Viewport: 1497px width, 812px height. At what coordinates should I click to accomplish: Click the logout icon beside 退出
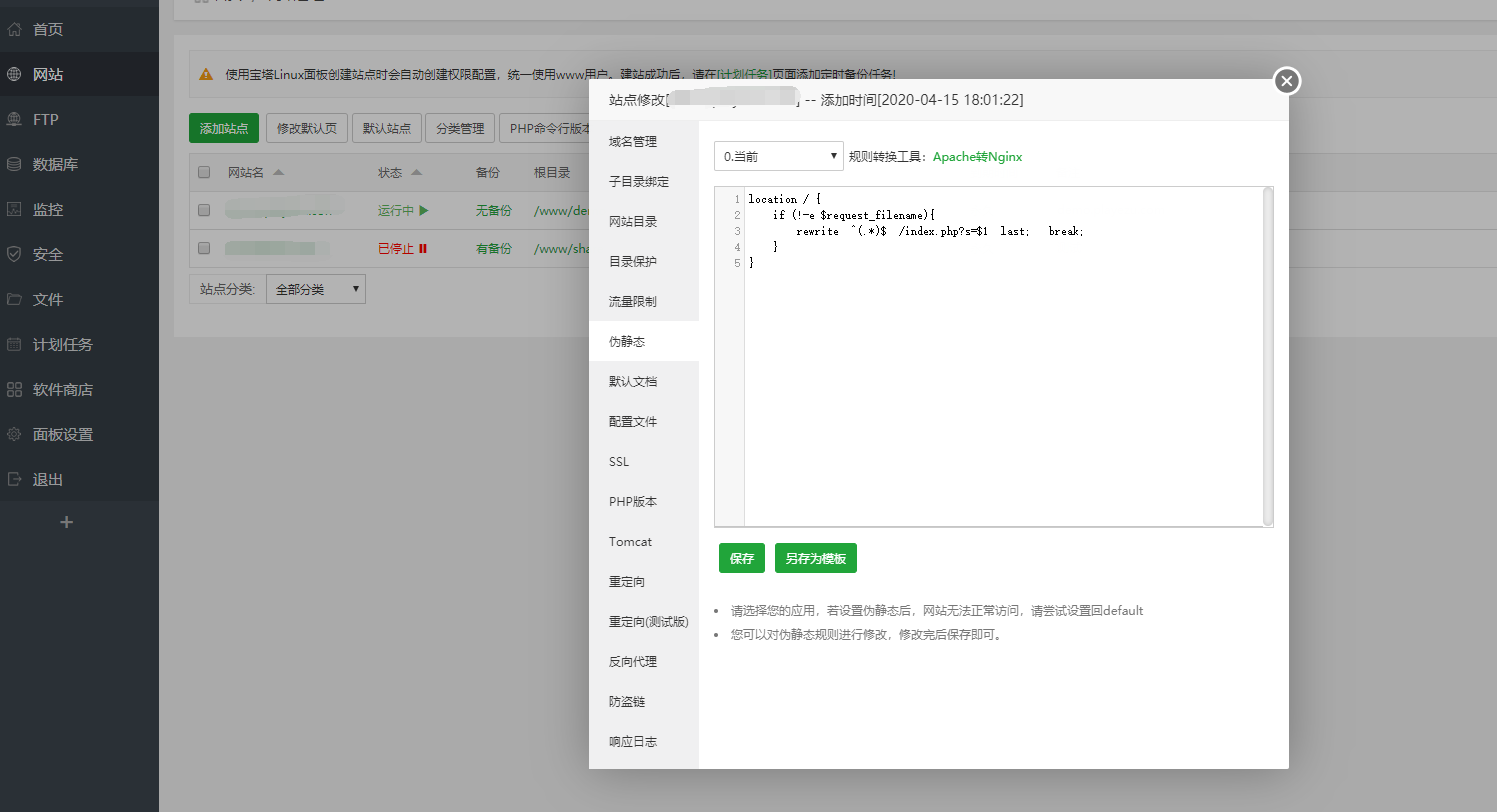[x=14, y=479]
